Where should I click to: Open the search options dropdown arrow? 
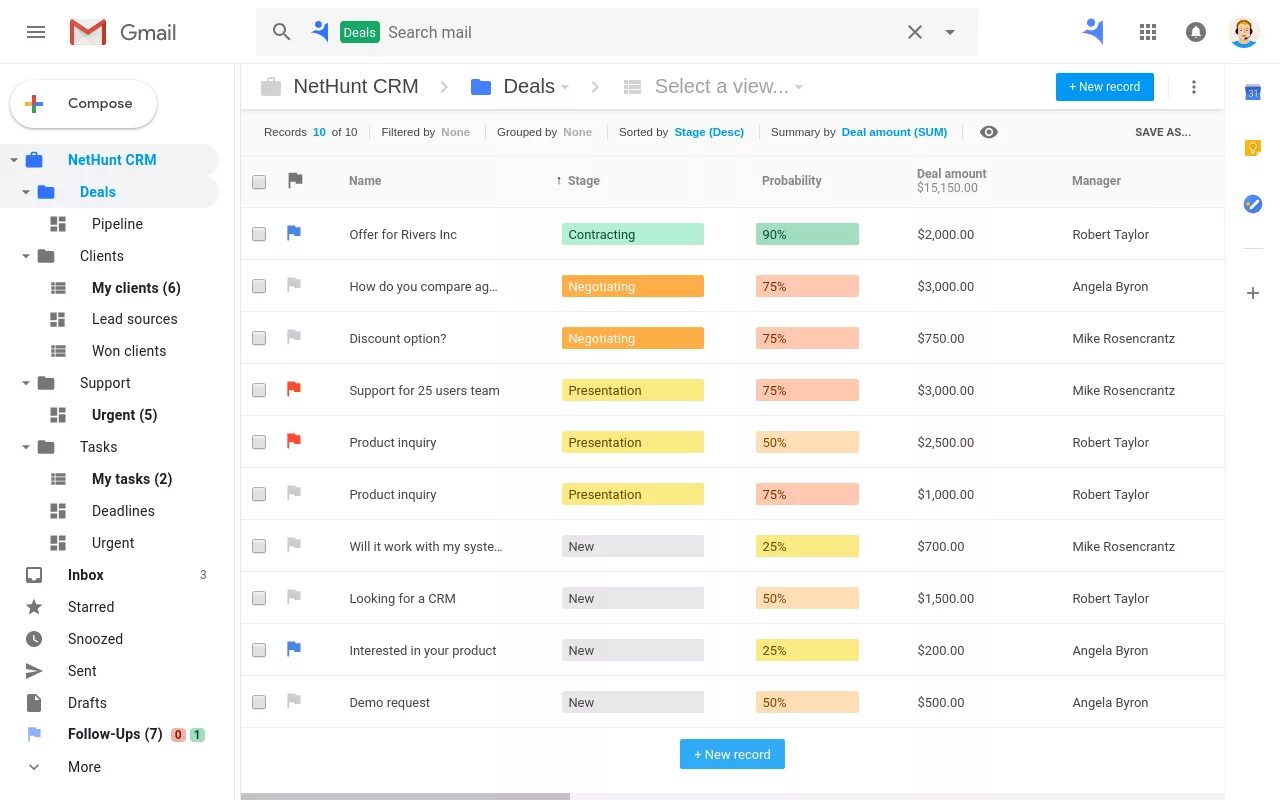click(950, 32)
